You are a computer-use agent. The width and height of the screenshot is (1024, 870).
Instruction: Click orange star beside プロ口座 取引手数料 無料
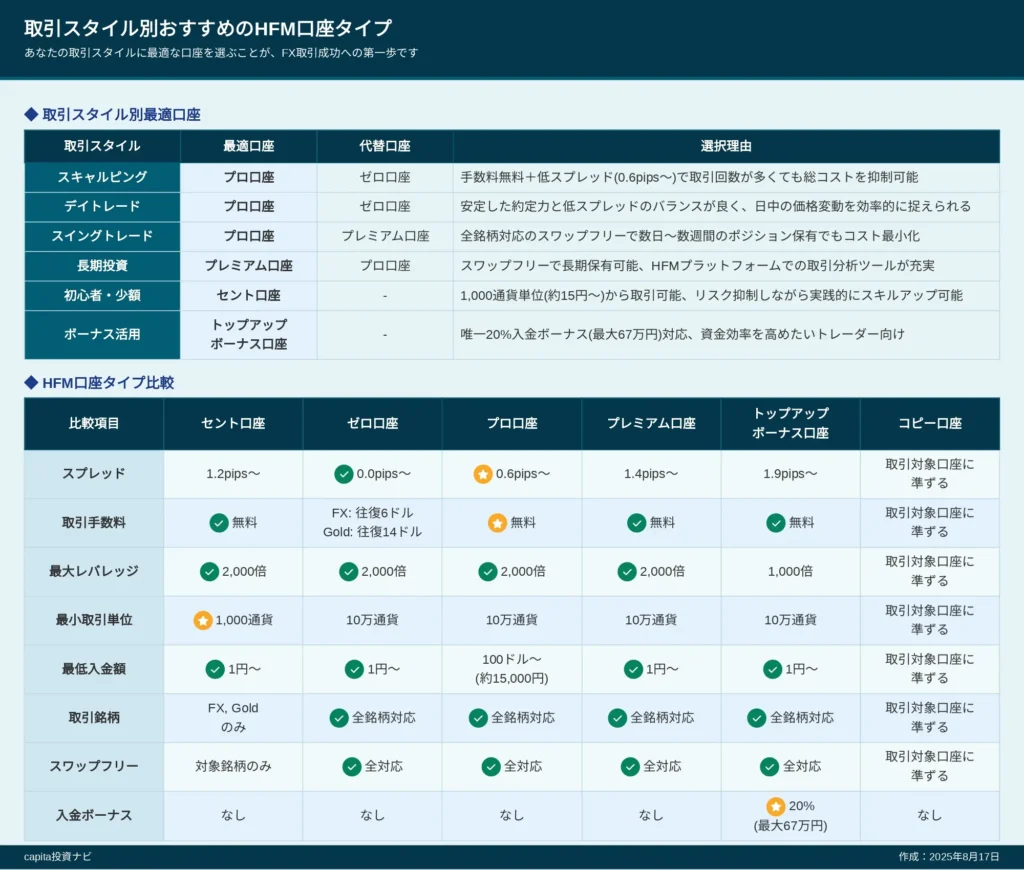(498, 523)
